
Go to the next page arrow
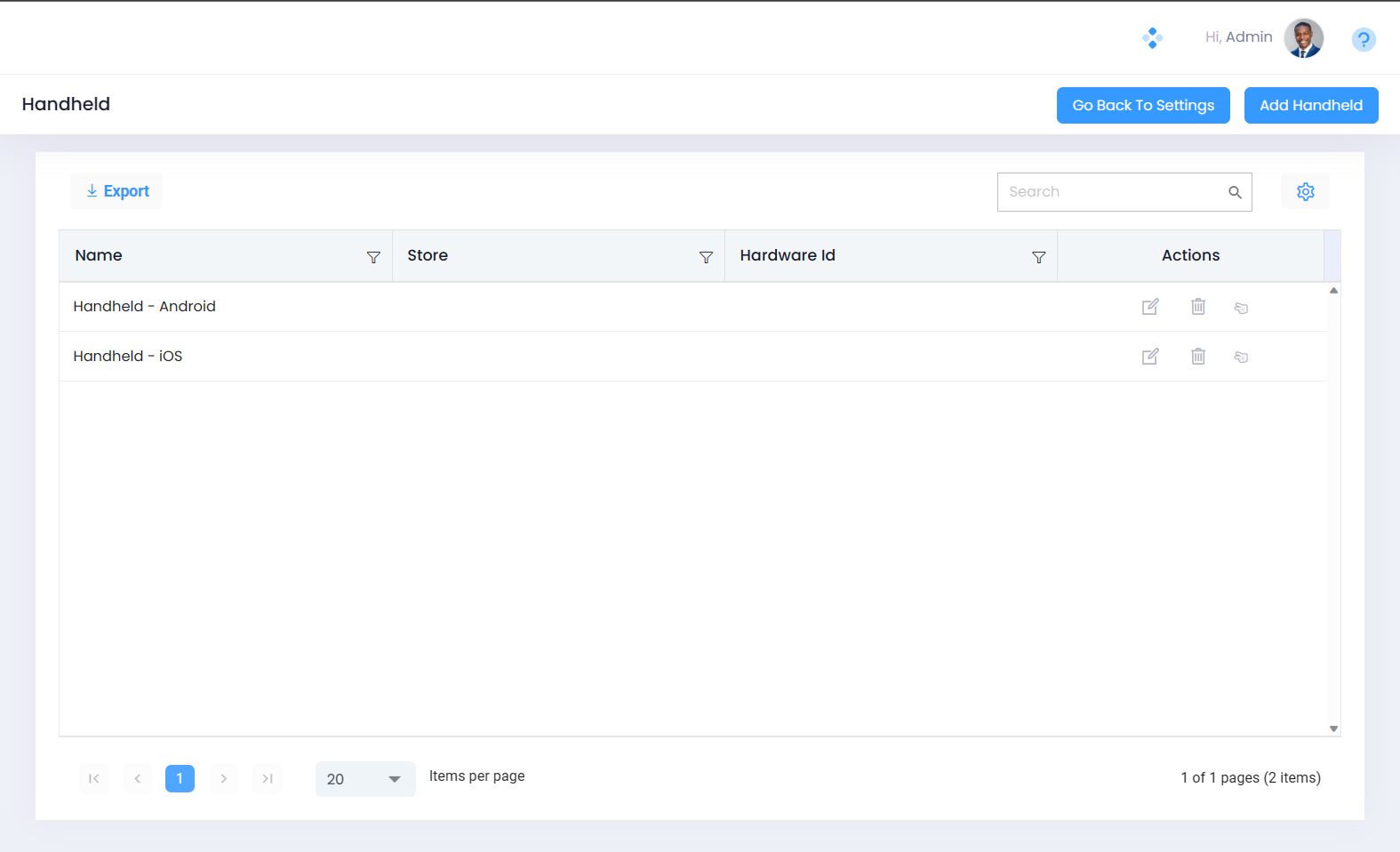(224, 779)
